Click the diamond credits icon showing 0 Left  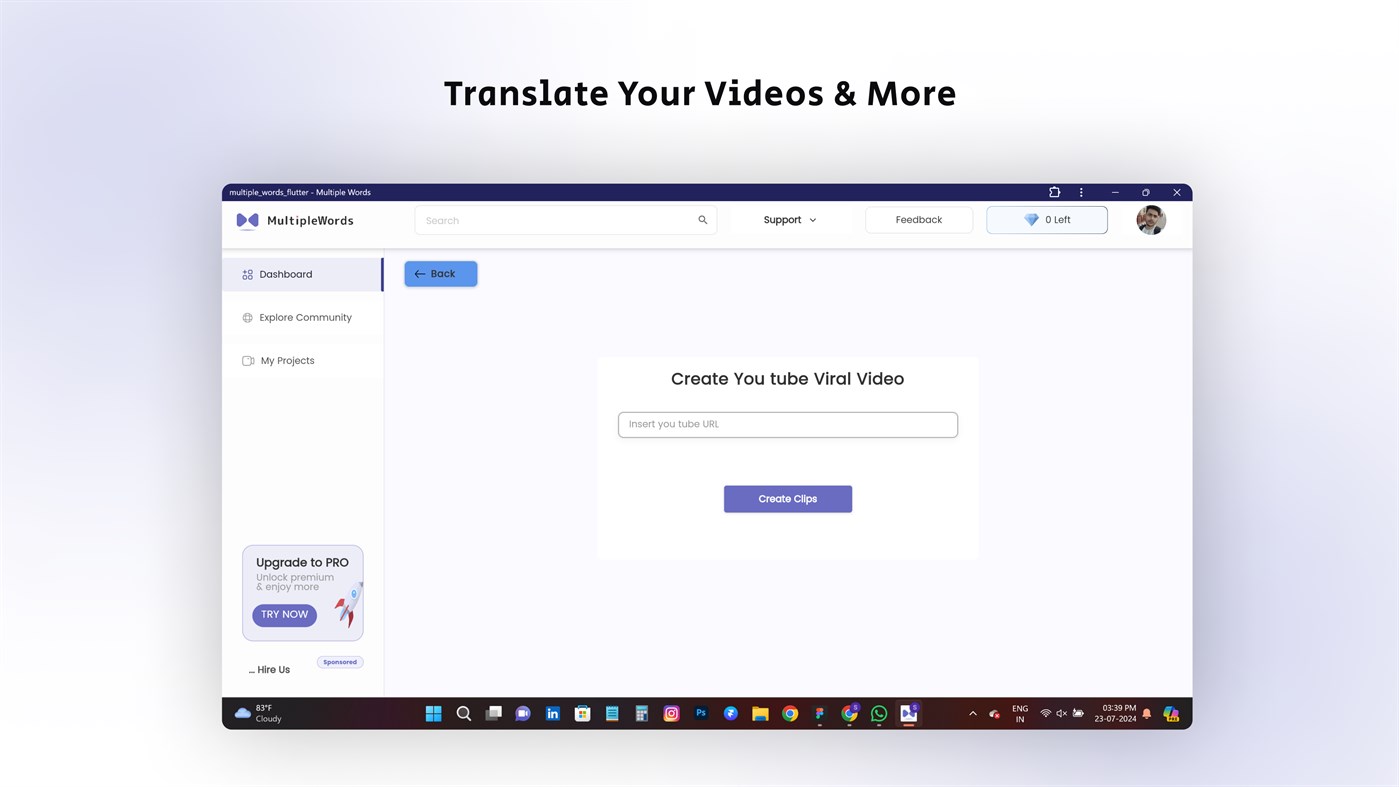point(1029,219)
